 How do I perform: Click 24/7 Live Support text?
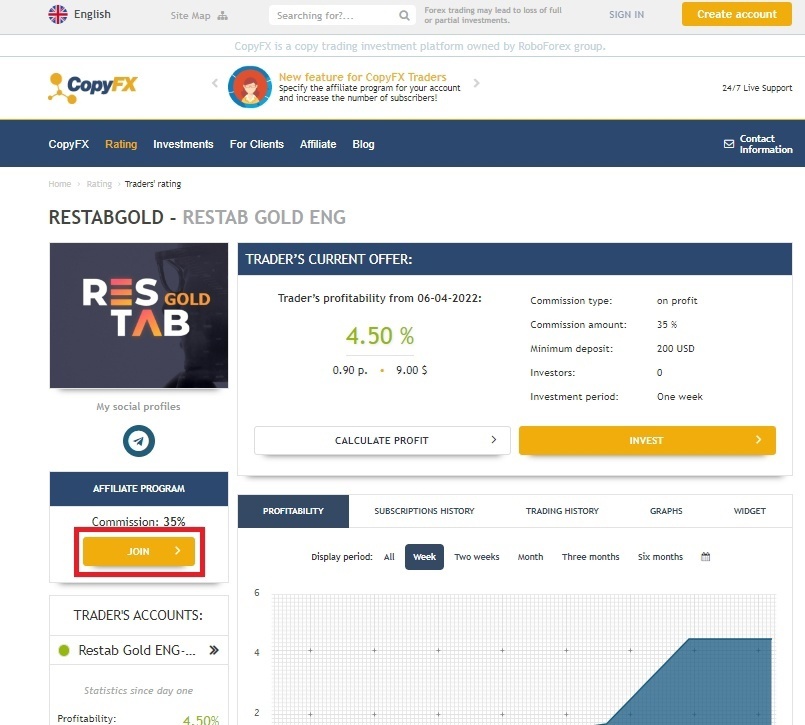[x=757, y=88]
